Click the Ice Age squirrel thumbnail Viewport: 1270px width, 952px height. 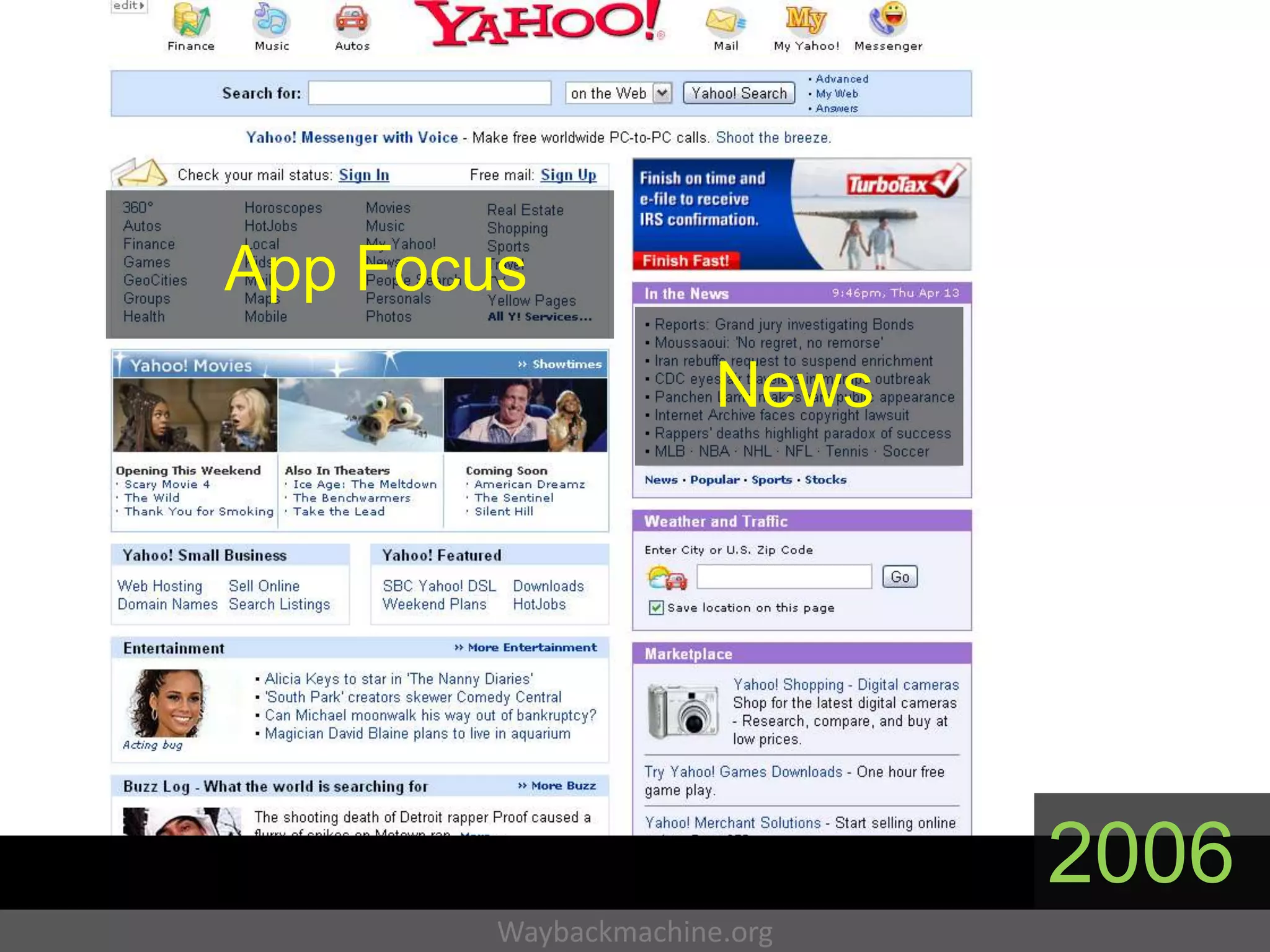(361, 415)
